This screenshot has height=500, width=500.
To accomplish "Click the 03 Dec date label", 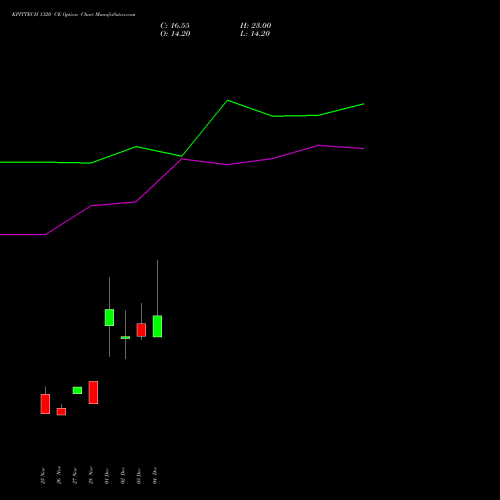I will (139, 476).
